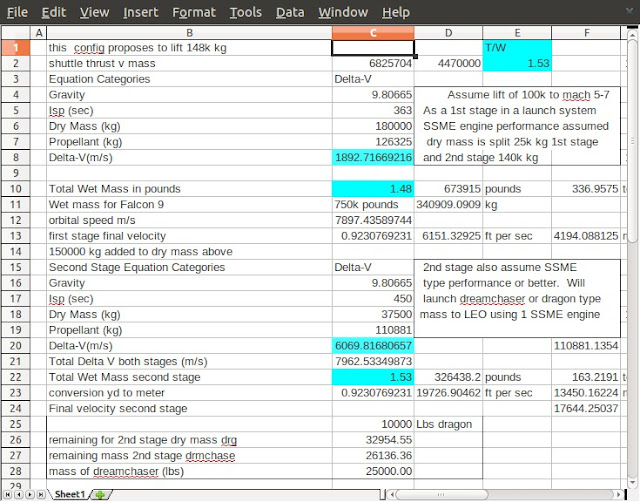Select the '750k pounds' cell

tap(373, 204)
